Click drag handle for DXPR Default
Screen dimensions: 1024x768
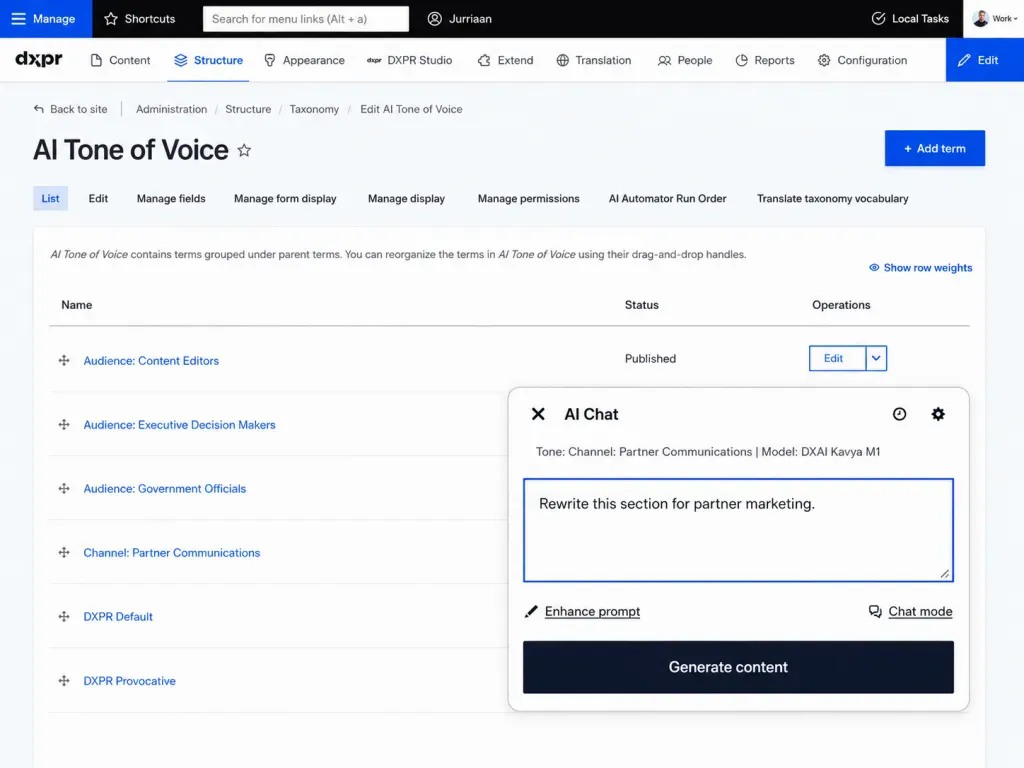[64, 616]
